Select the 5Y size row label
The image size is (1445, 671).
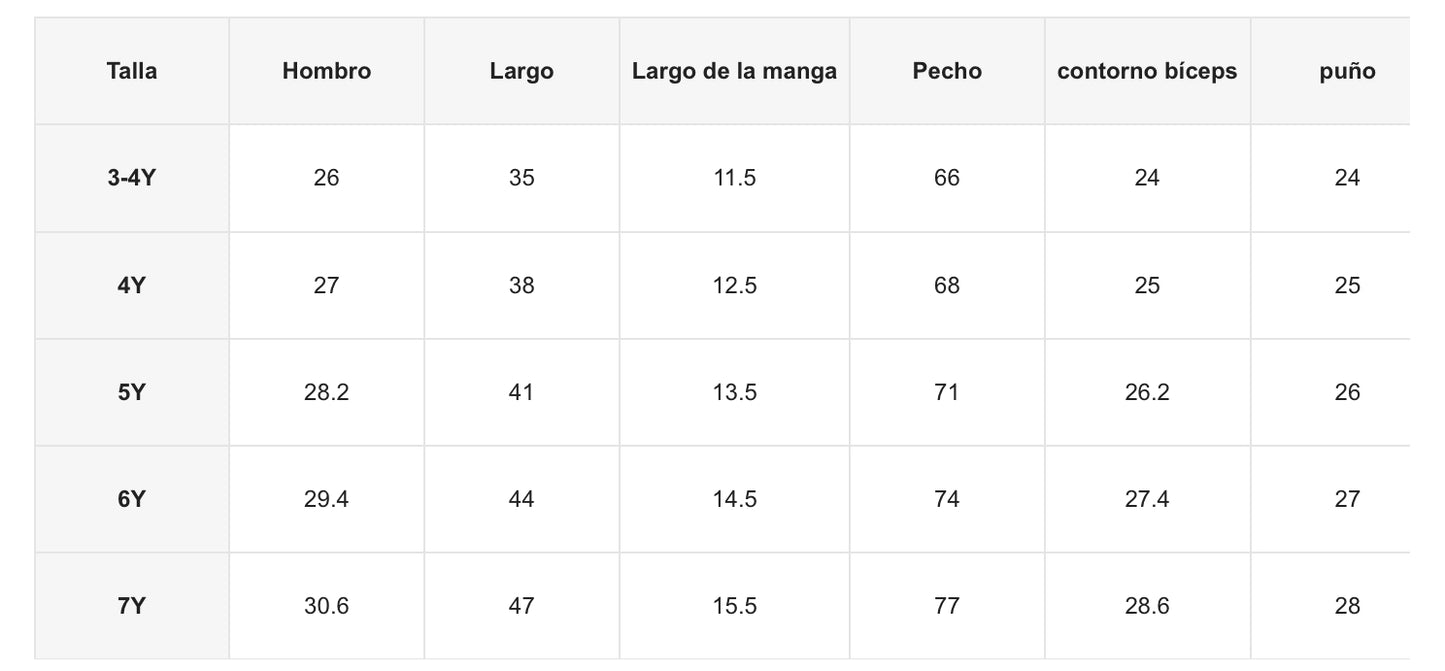[132, 392]
